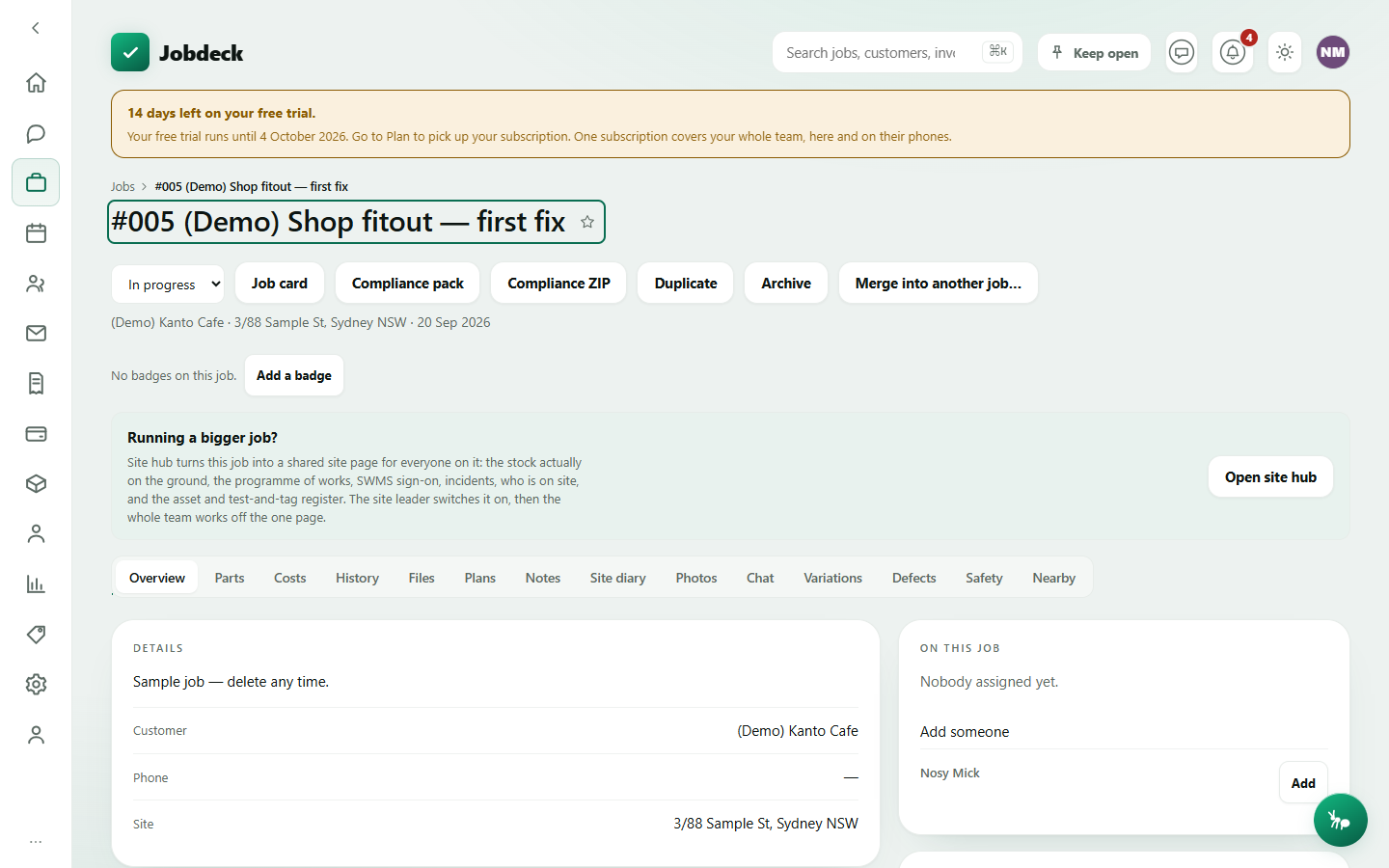The height and width of the screenshot is (868, 1389).
Task: Open the Files tab
Action: click(x=422, y=578)
